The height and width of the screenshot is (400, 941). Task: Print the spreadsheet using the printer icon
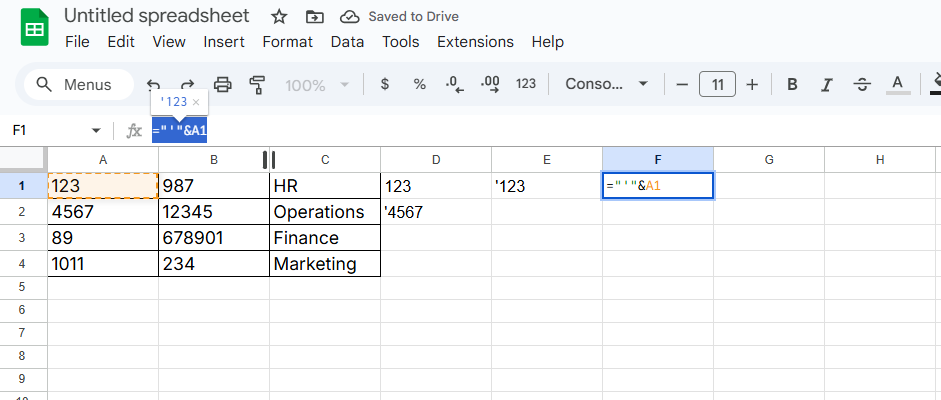tap(223, 85)
